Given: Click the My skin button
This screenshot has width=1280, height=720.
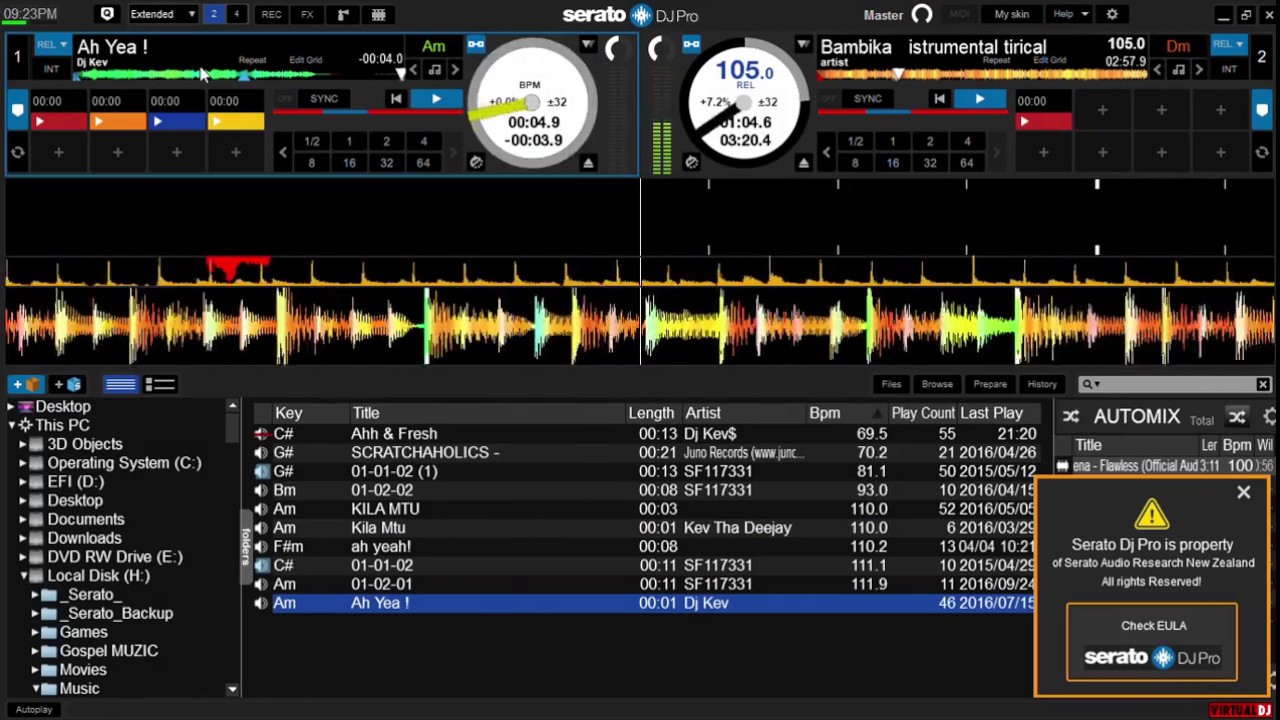Looking at the screenshot, I should click(1011, 15).
